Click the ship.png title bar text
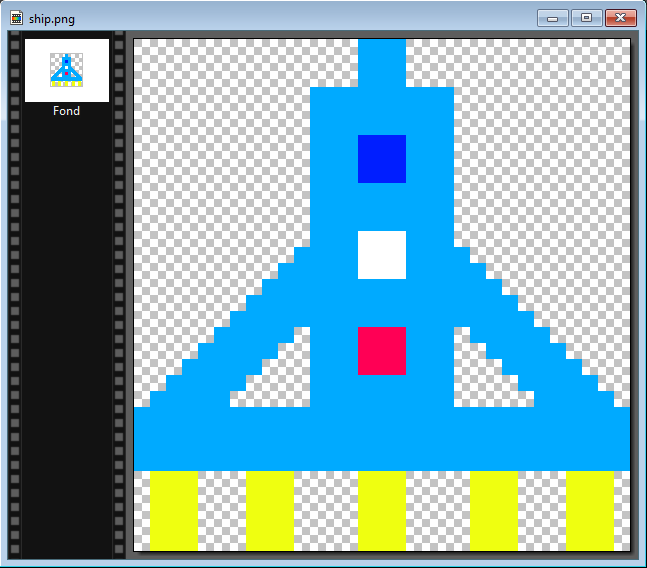Screen dimensions: 647x568 (51, 18)
